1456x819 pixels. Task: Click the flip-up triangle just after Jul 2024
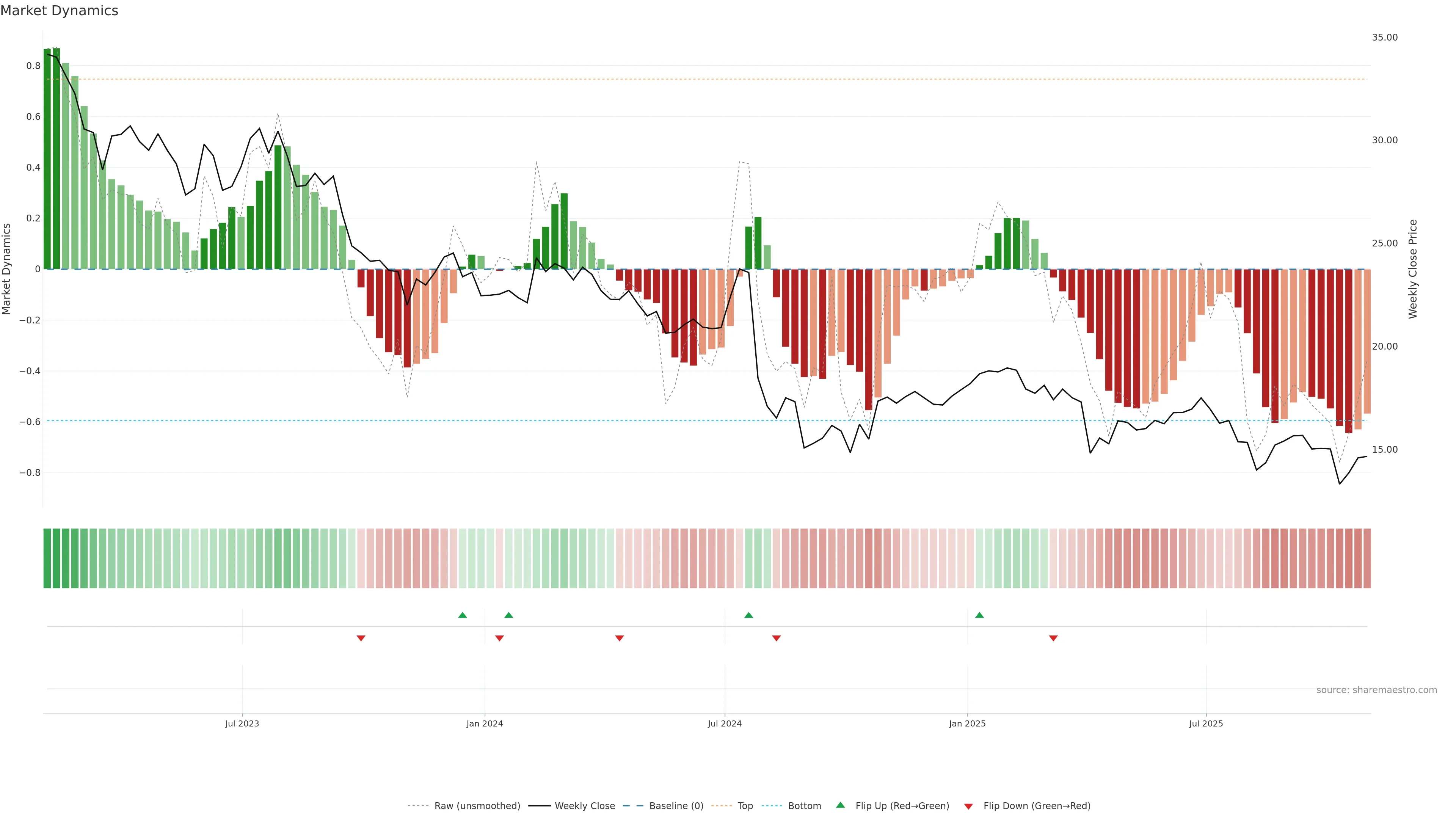tap(748, 615)
